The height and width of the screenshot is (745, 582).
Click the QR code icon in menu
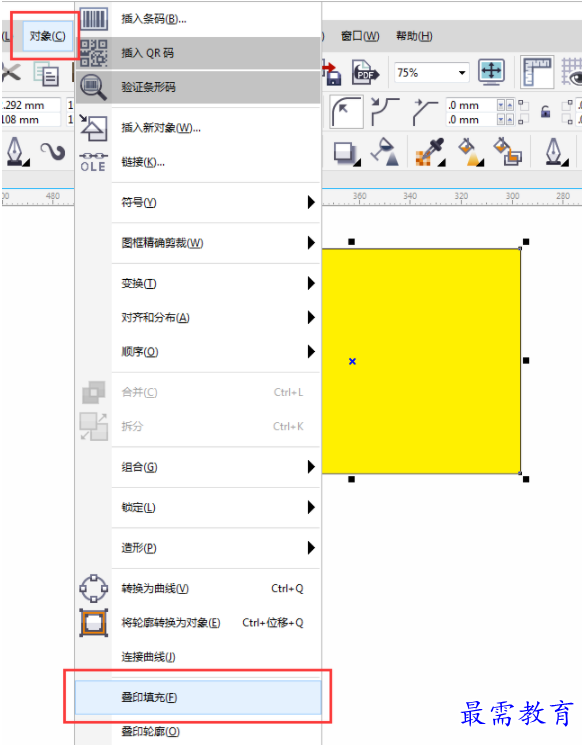[94, 53]
